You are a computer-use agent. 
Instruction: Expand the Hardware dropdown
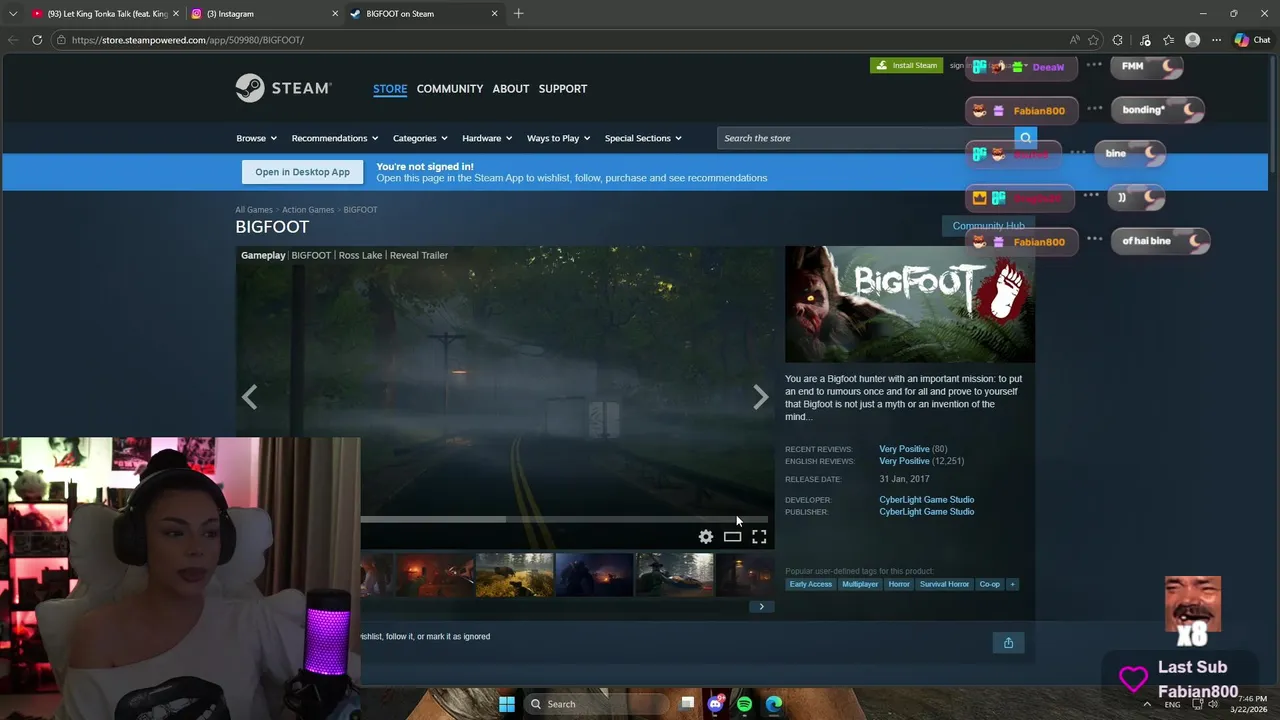487,138
